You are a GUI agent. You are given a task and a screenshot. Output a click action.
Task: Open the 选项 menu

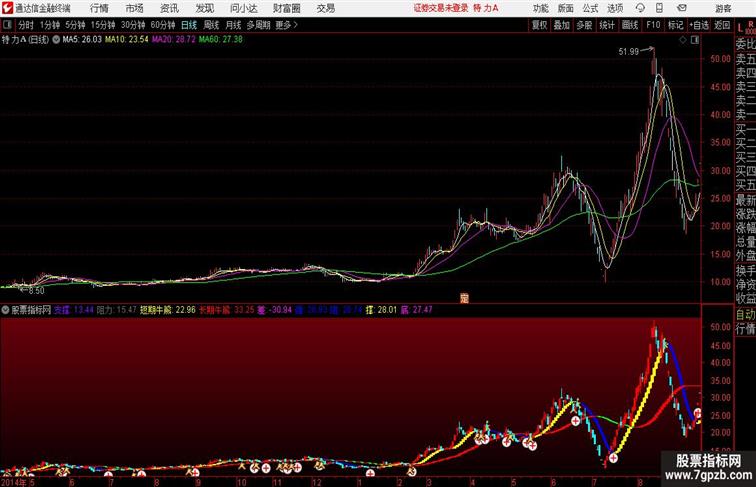click(615, 8)
